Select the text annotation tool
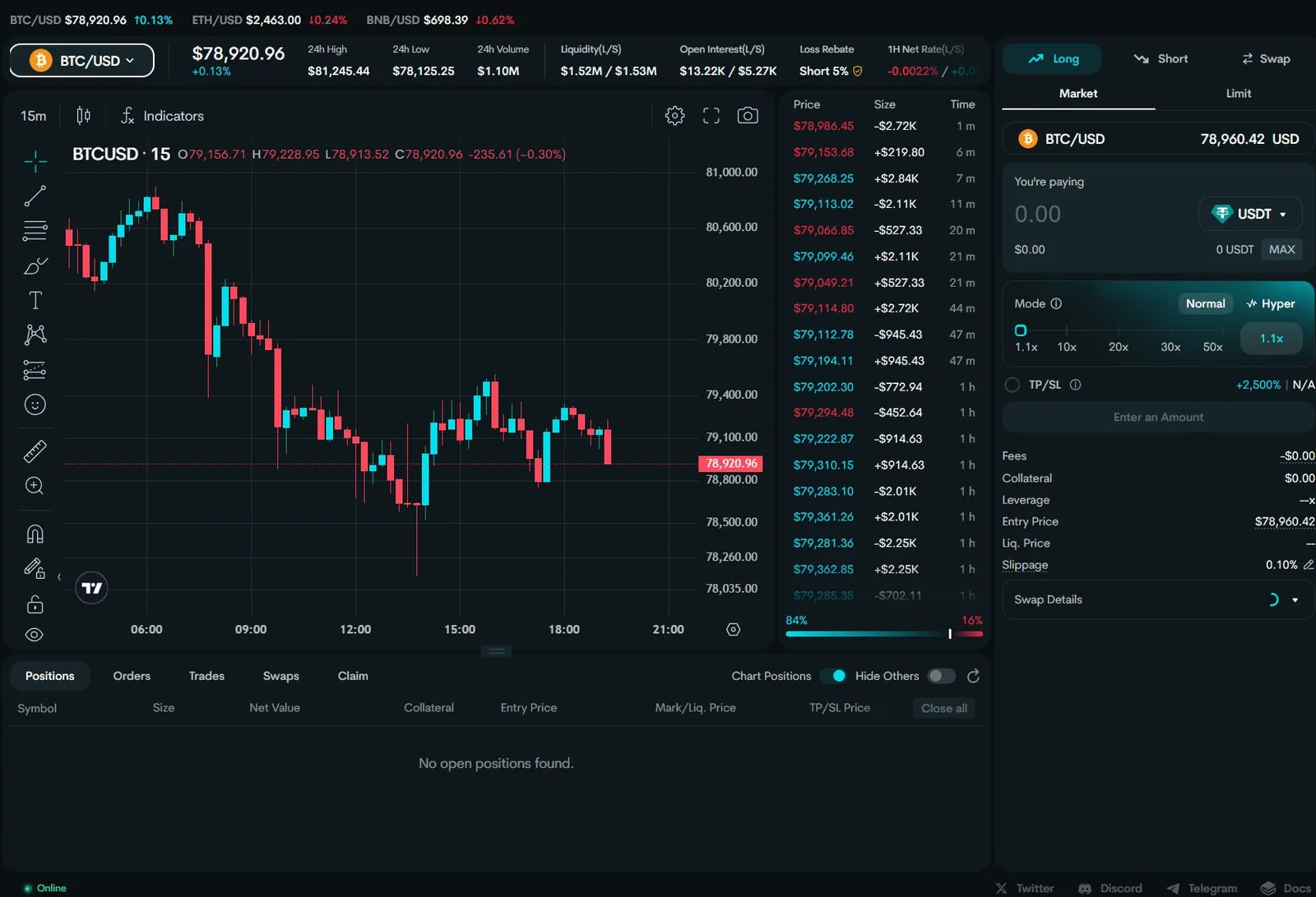 pyautogui.click(x=35, y=300)
